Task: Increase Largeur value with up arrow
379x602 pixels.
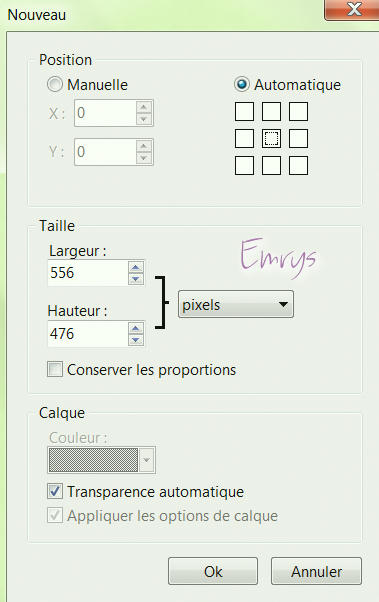Action: [x=136, y=266]
